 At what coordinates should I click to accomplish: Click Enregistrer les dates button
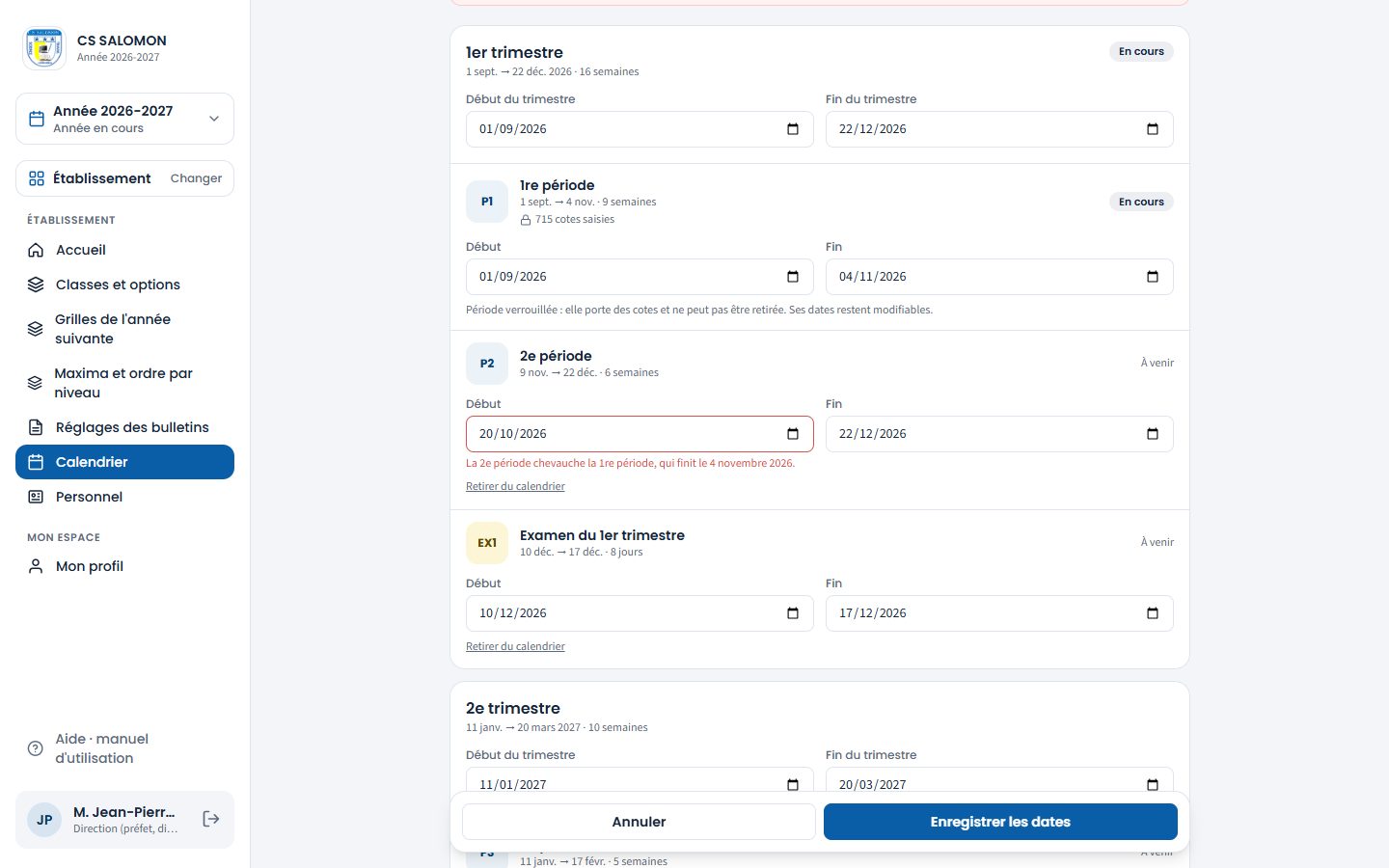pyautogui.click(x=1000, y=822)
